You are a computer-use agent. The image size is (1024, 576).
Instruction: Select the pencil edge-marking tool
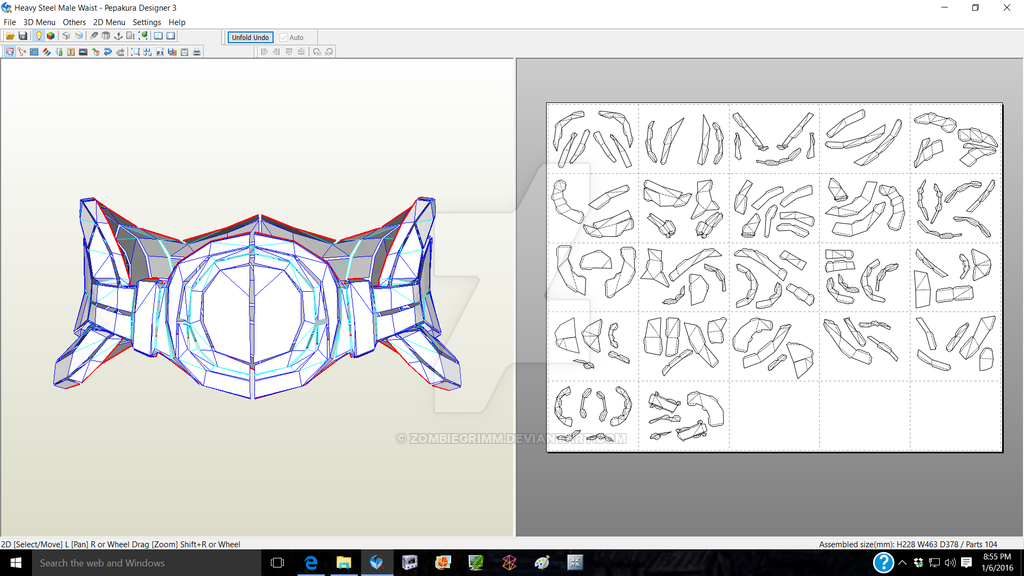pyautogui.click(x=94, y=36)
